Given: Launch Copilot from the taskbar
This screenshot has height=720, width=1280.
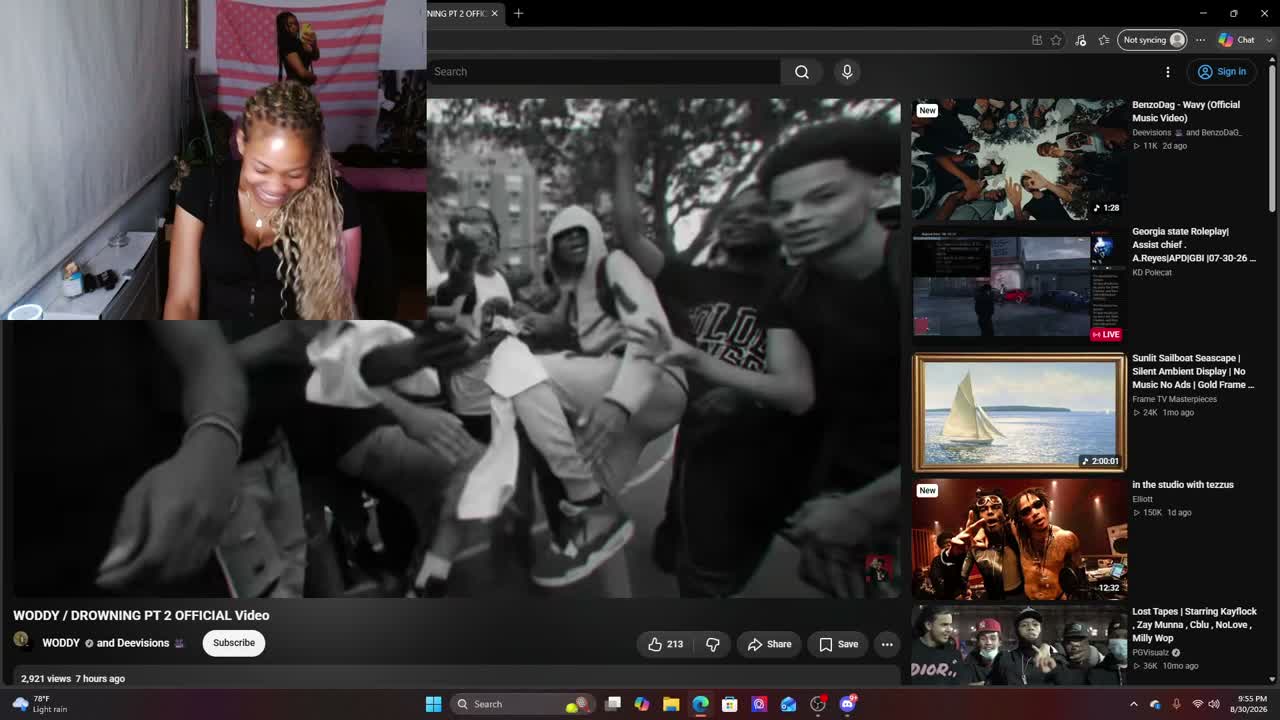Looking at the screenshot, I should click(x=642, y=704).
